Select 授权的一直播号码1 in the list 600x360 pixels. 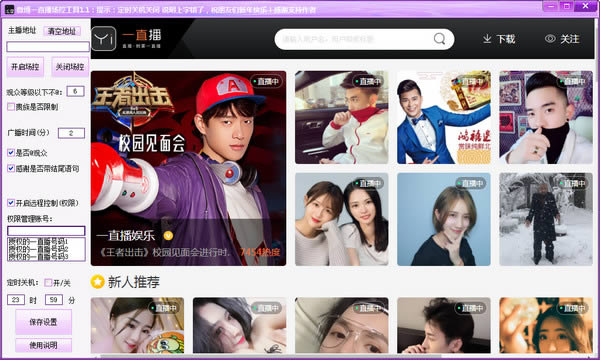point(38,242)
